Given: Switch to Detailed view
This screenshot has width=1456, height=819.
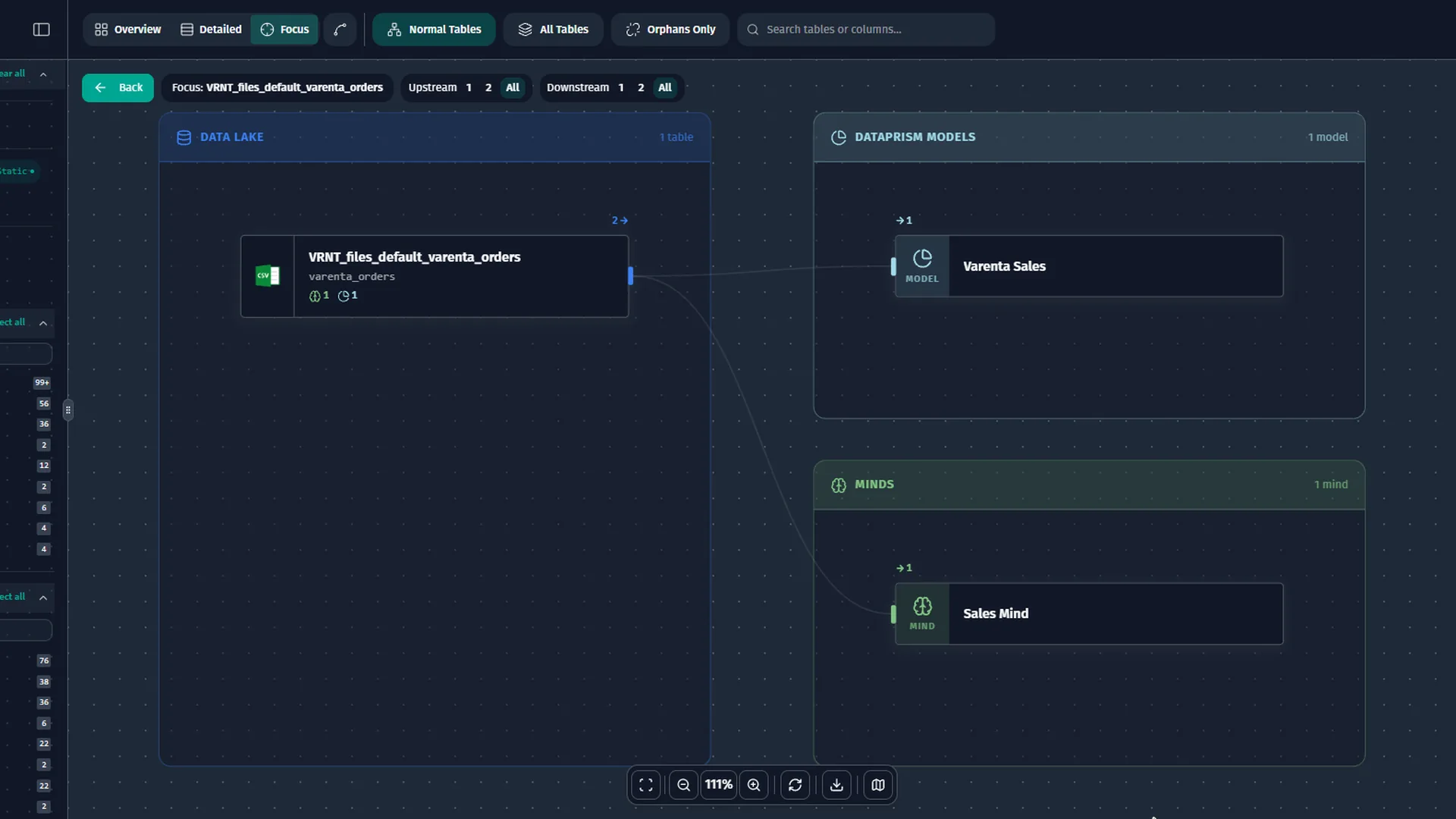Looking at the screenshot, I should [x=211, y=30].
